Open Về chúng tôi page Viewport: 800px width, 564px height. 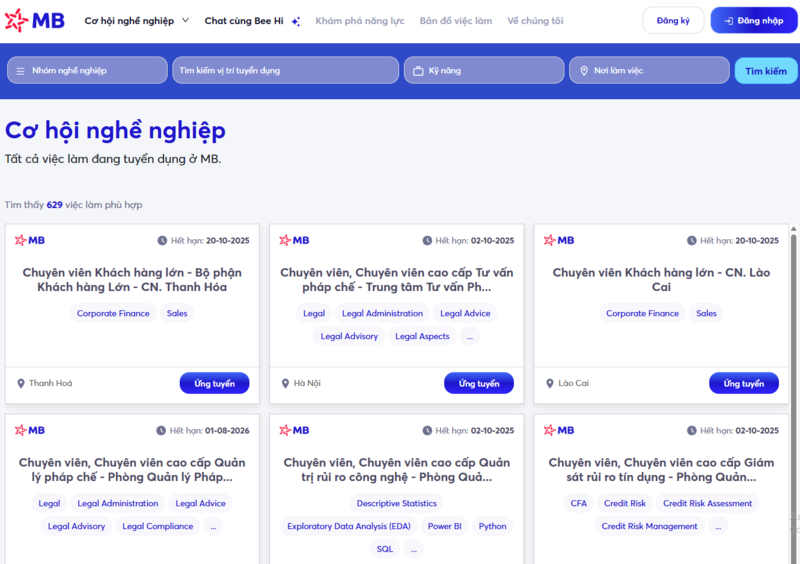point(535,21)
